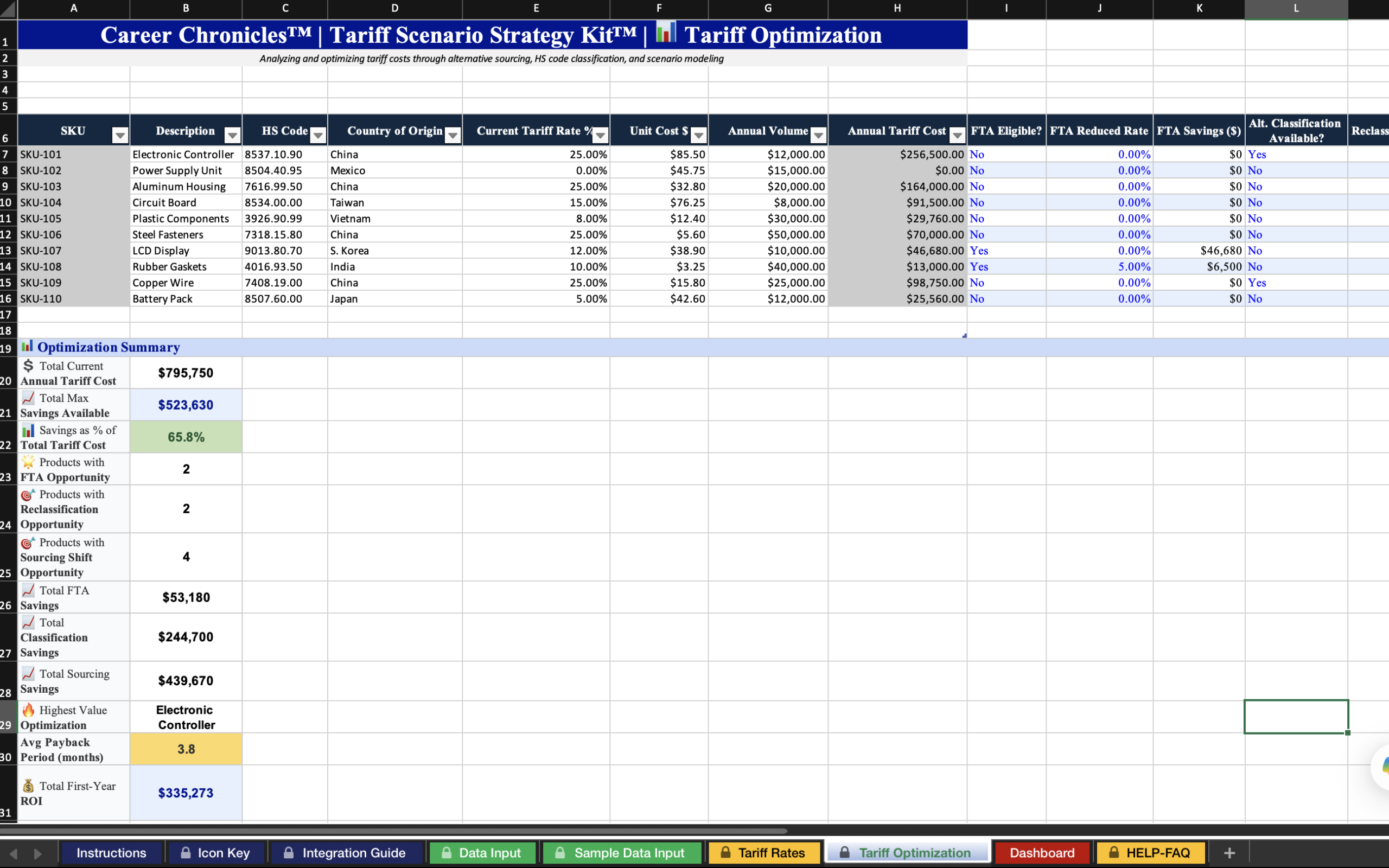Viewport: 1389px width, 868px height.
Task: Click the SKU-101 cell
Action: (x=73, y=155)
